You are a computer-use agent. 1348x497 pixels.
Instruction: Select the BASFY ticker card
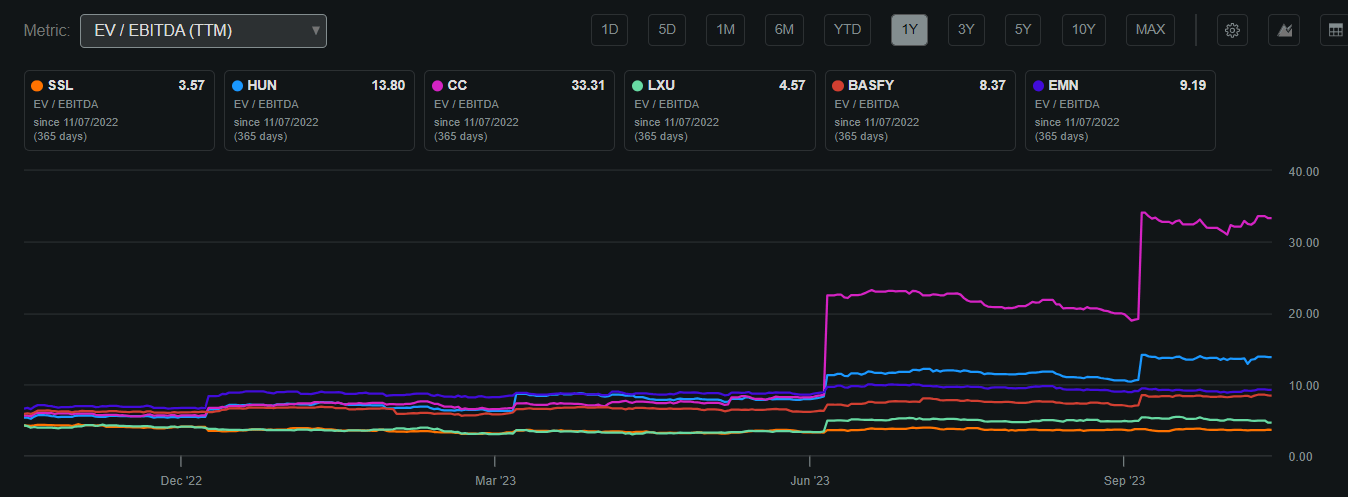click(920, 110)
